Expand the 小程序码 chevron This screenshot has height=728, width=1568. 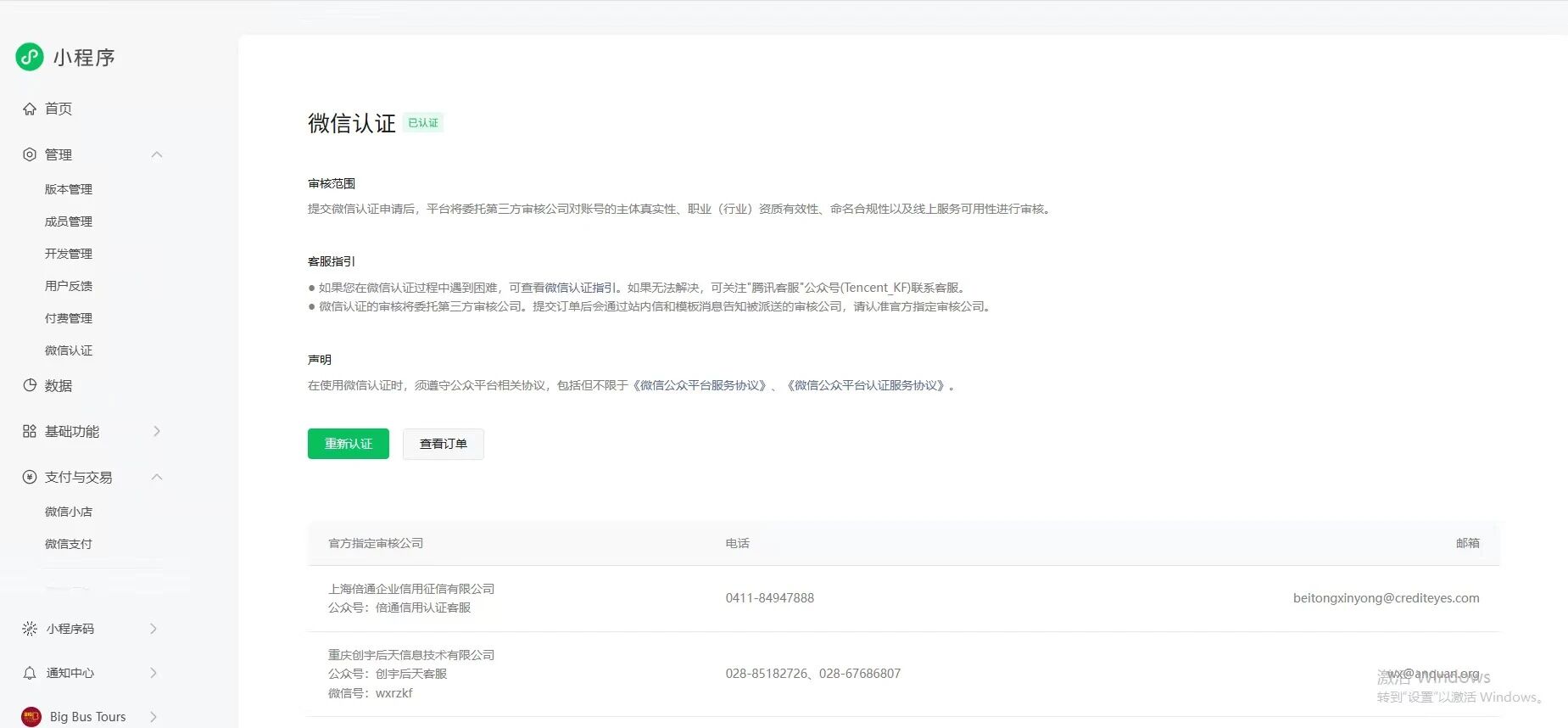(x=153, y=629)
